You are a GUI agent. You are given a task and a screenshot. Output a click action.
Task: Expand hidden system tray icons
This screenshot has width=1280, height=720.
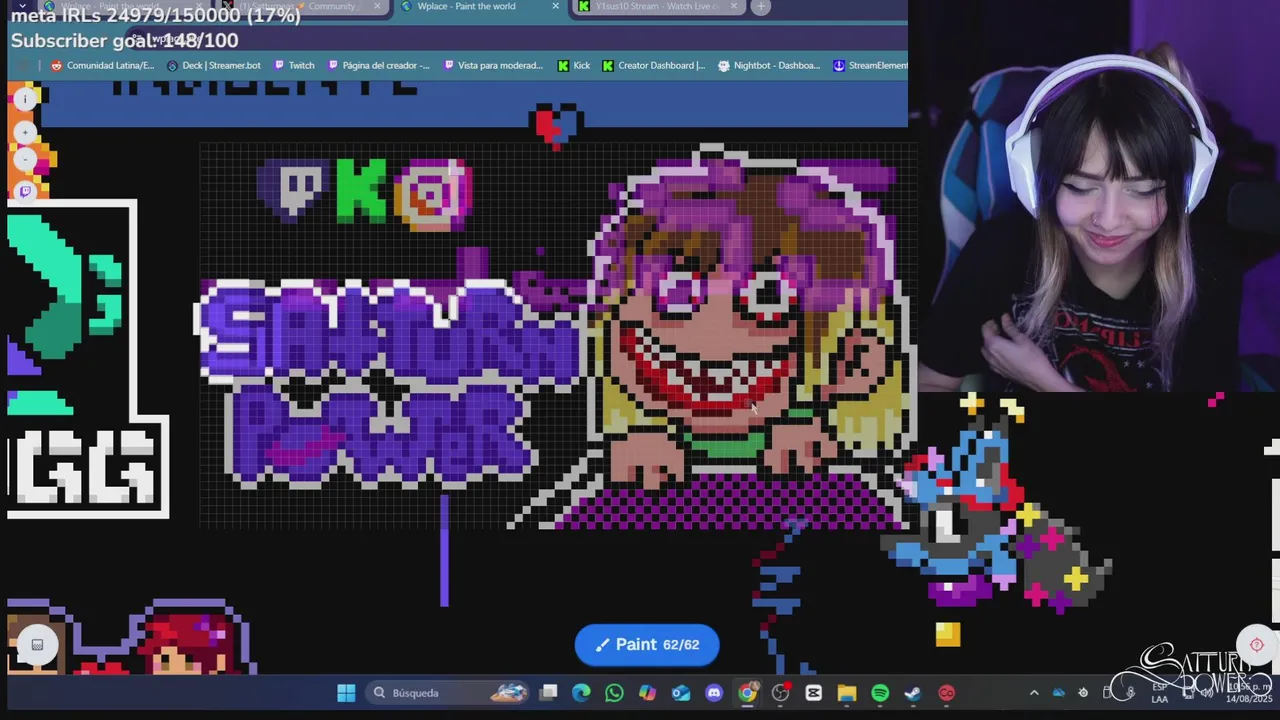pos(1034,693)
